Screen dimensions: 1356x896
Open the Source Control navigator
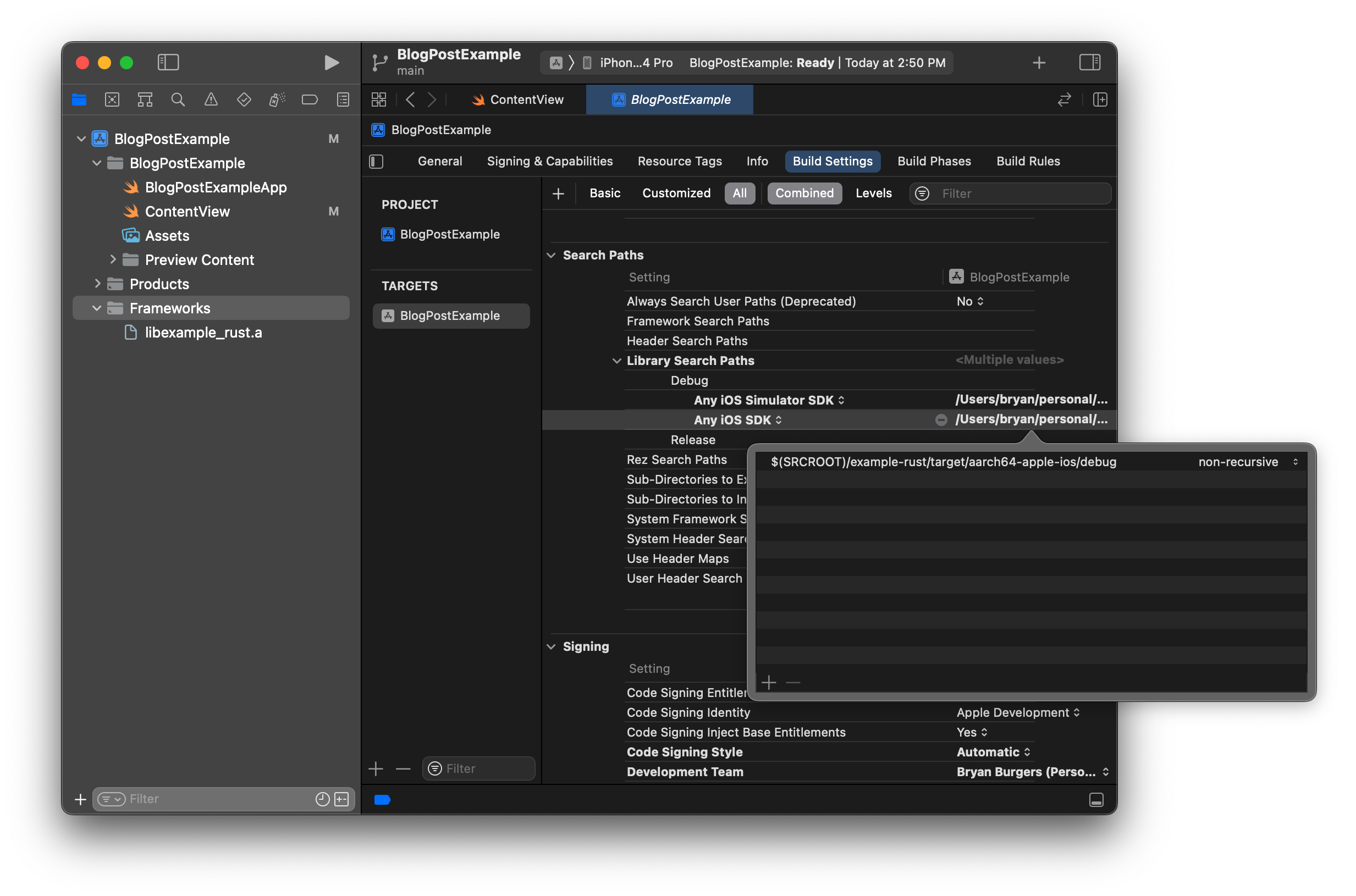(112, 100)
